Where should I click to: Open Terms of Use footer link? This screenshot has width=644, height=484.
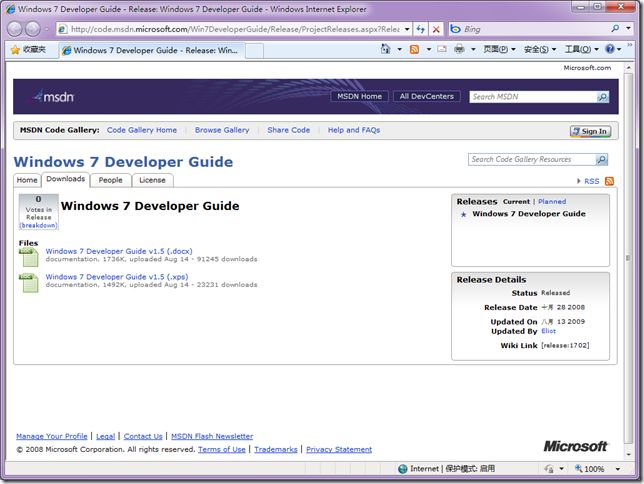coord(221,449)
